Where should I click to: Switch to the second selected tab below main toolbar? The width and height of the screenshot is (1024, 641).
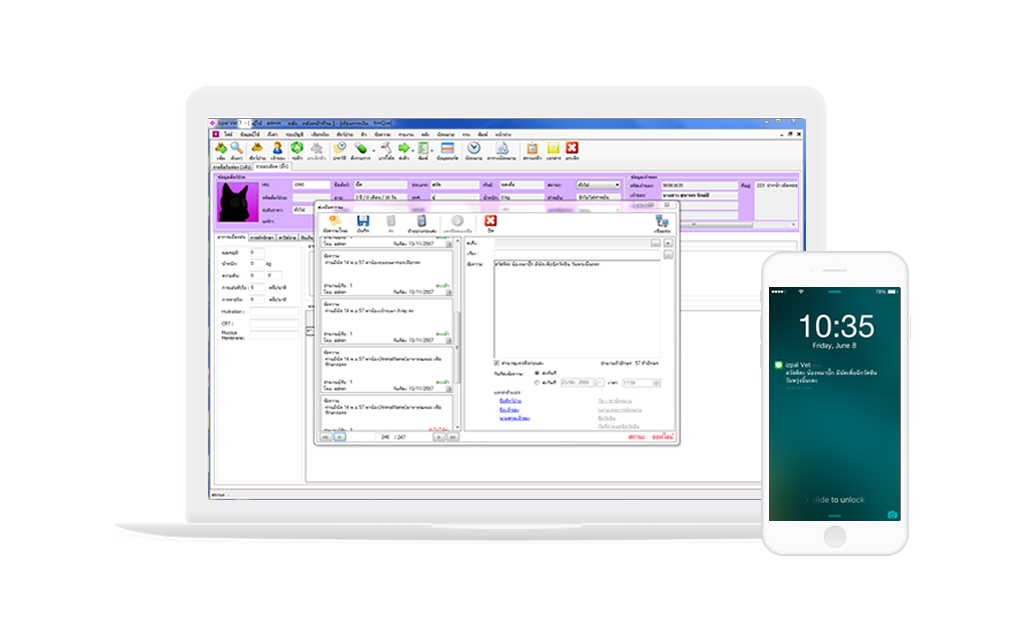pyautogui.click(x=272, y=166)
